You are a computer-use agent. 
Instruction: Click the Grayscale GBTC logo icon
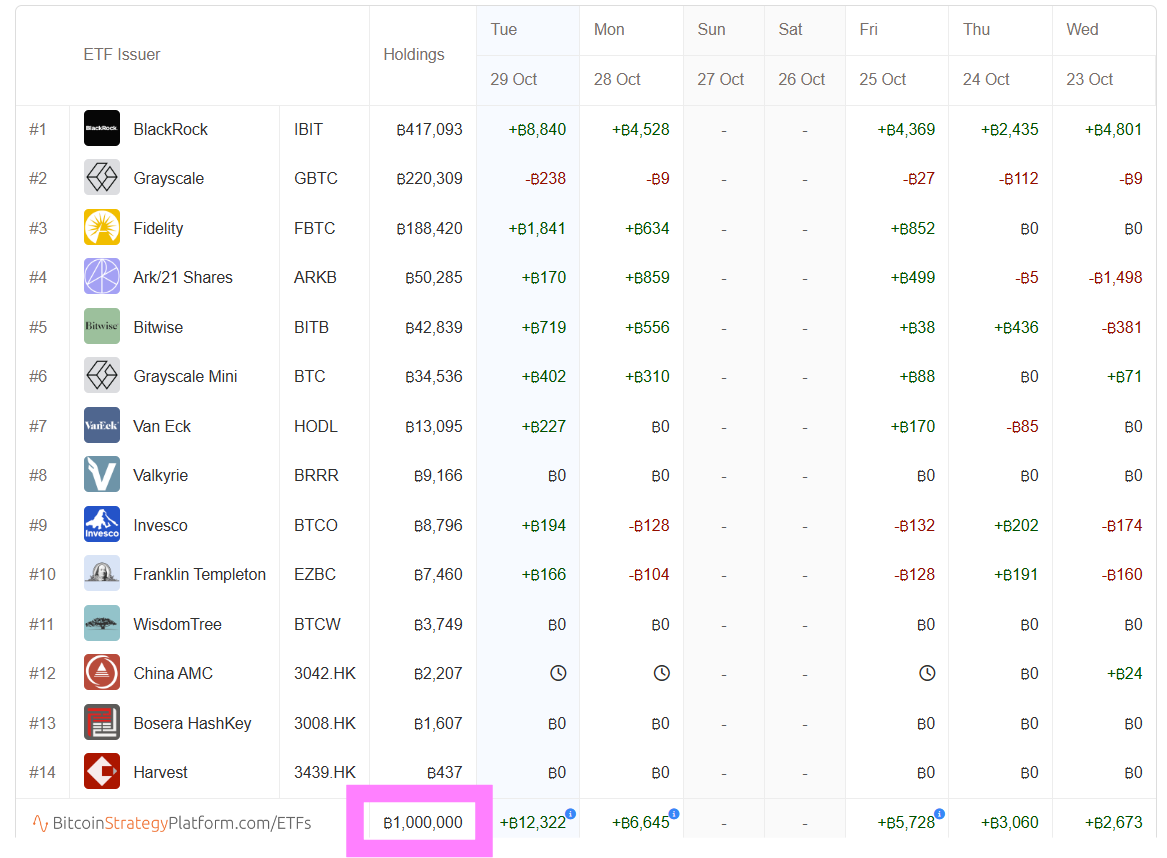tap(102, 178)
